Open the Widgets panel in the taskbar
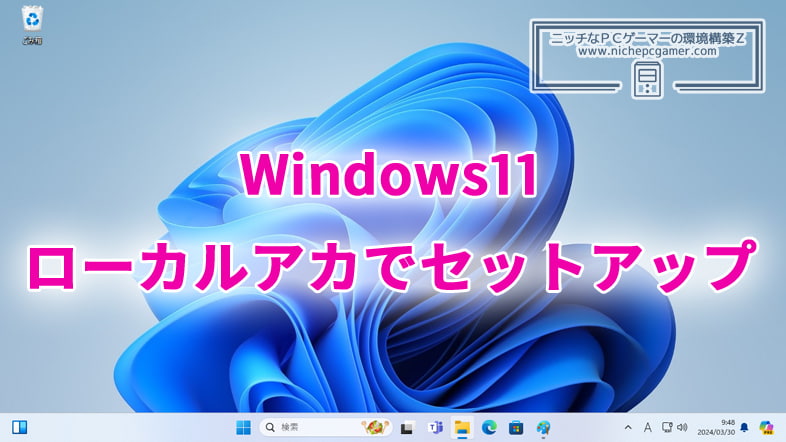 tap(20, 427)
